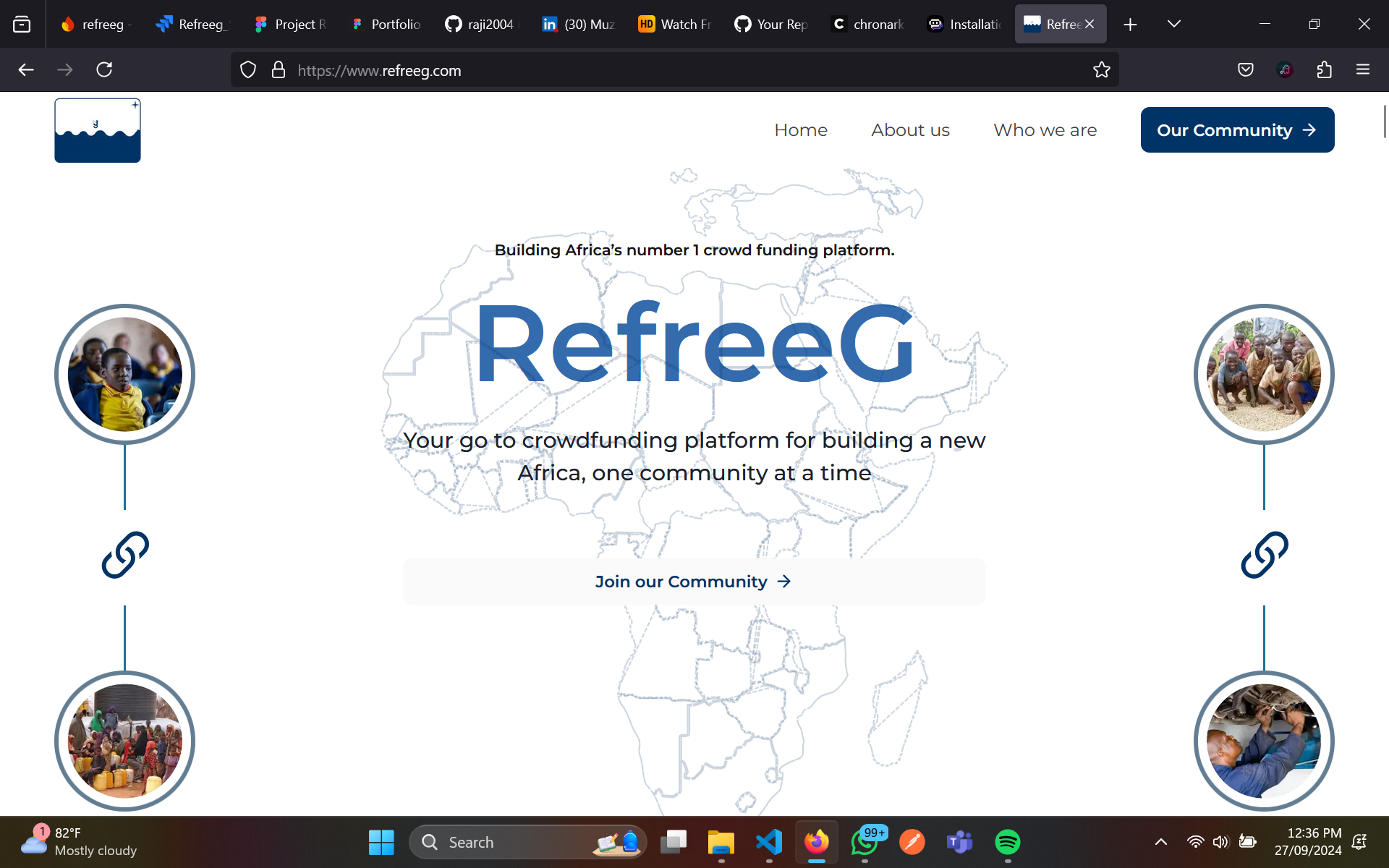Expand the browser tab overflow chevron dropdown
The height and width of the screenshot is (868, 1389).
click(x=1174, y=23)
